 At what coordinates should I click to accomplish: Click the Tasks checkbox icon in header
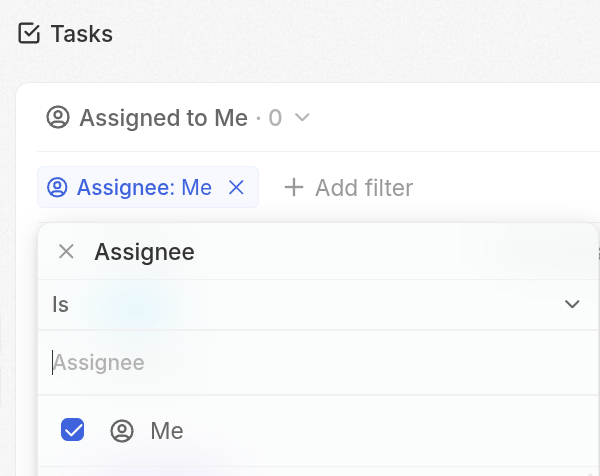[x=29, y=34]
